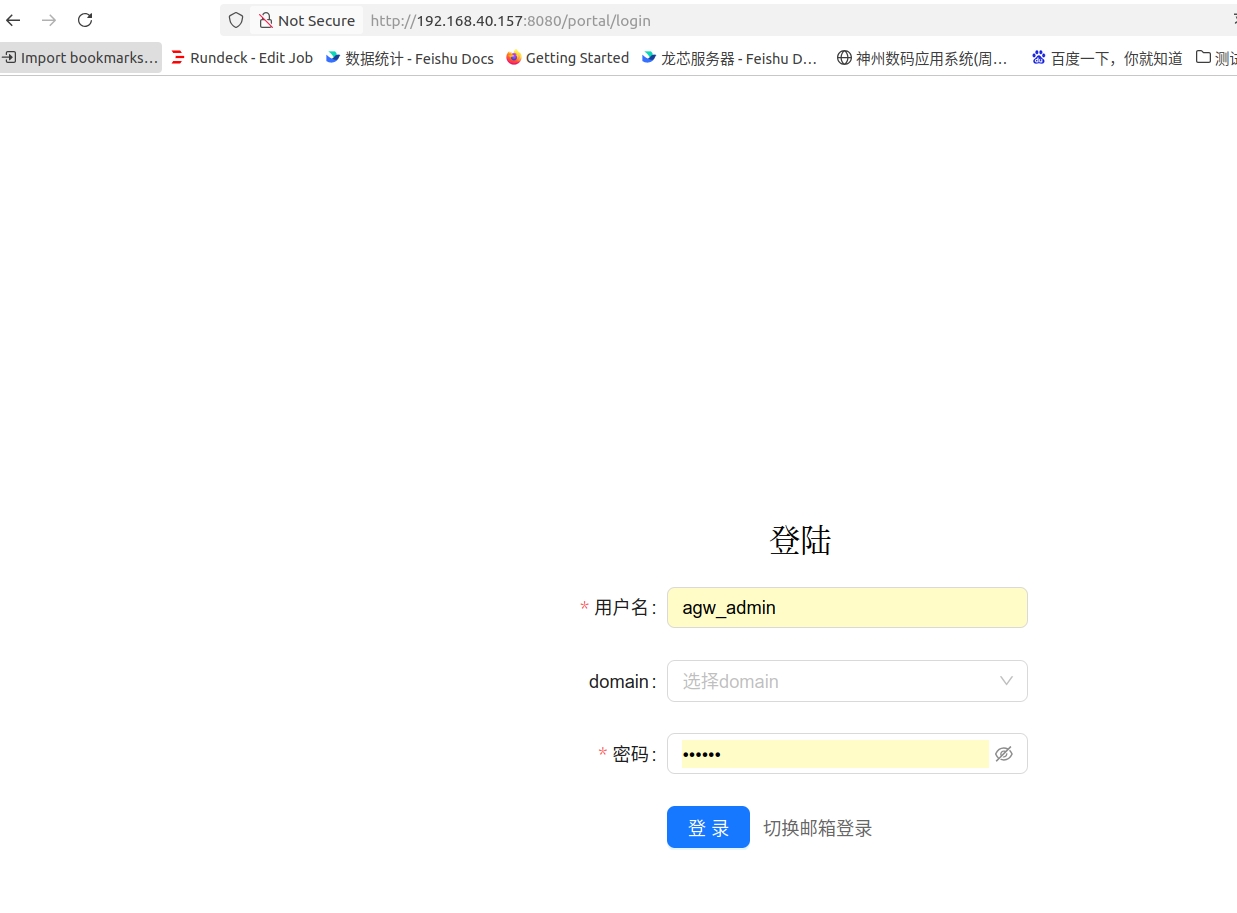Viewport: 1237px width, 913px height.
Task: Click the browser forward arrow
Action: click(x=49, y=20)
